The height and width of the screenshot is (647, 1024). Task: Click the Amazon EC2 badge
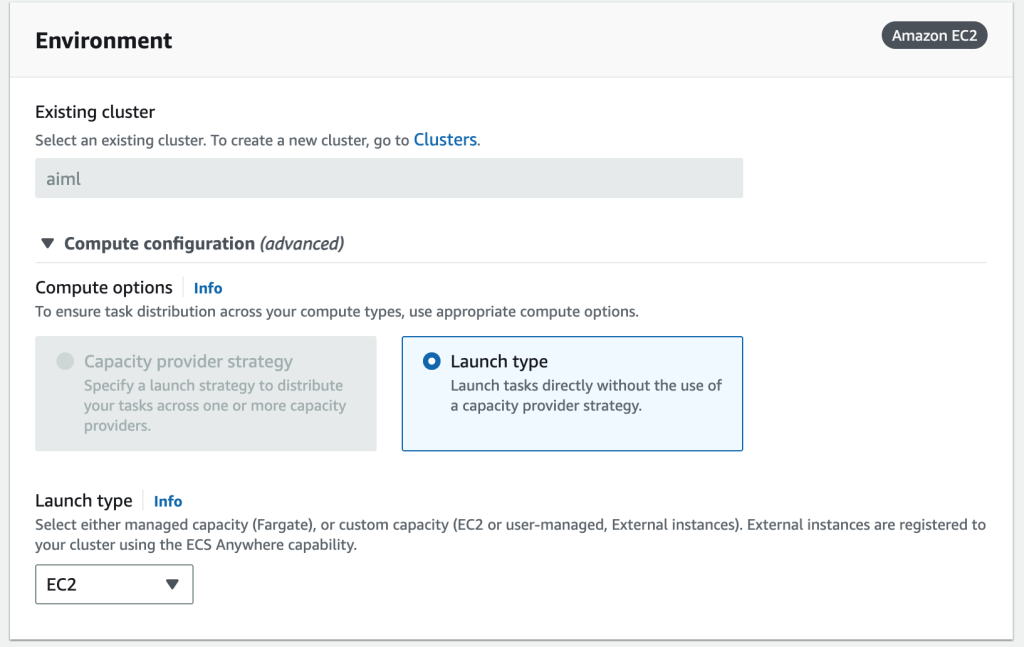[934, 36]
